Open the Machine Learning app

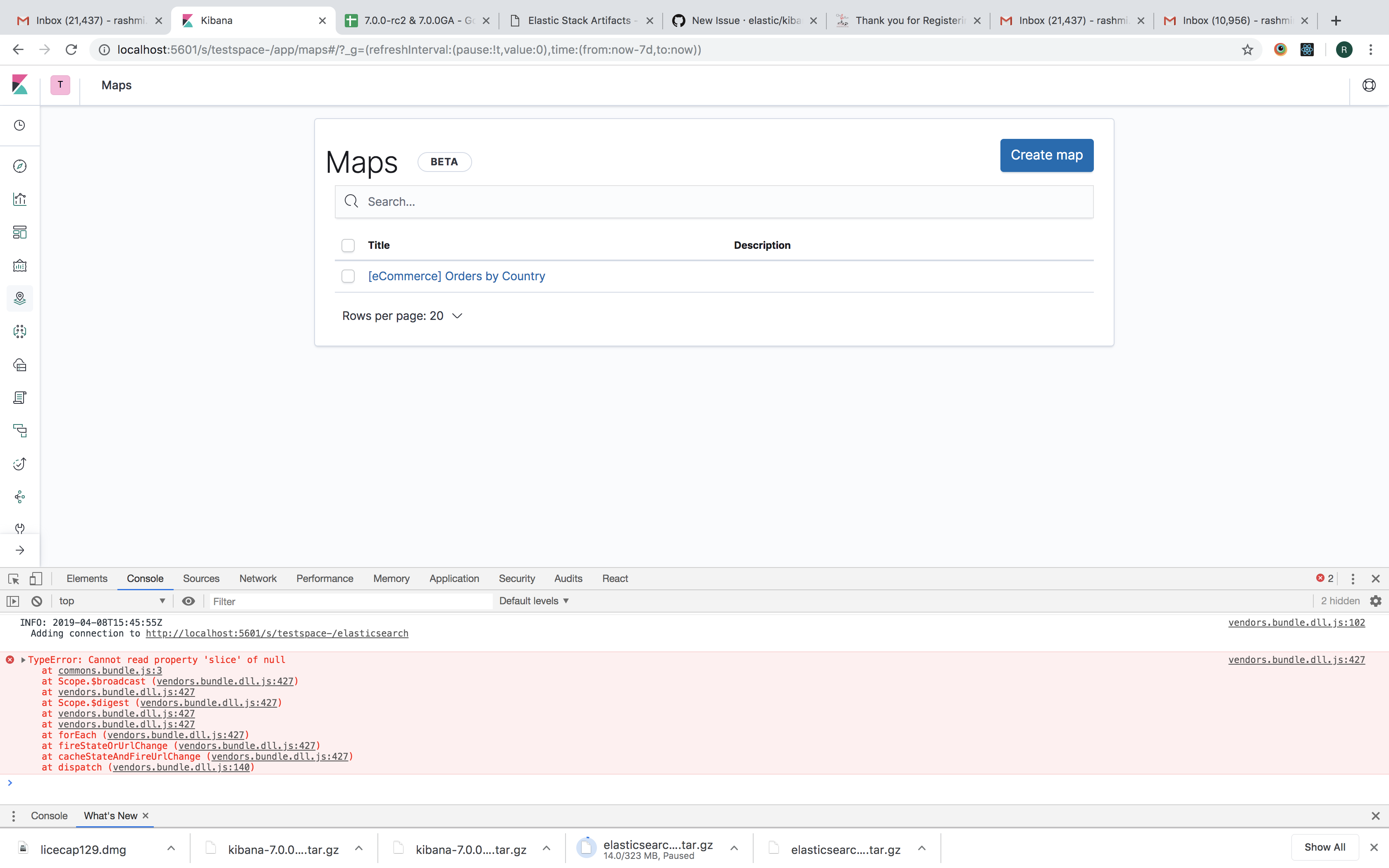[x=20, y=331]
